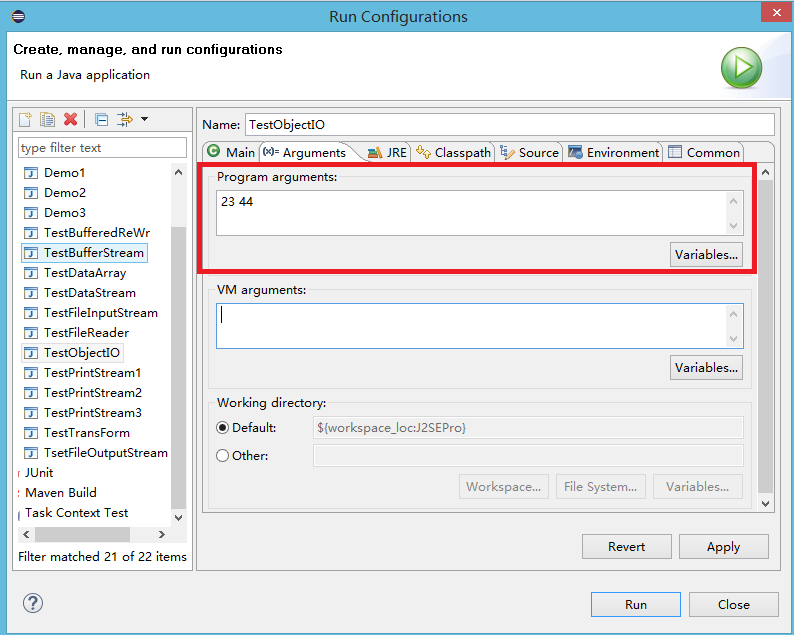Screen dimensions: 794x635
Task: Select Demo3 configuration
Action: tap(65, 213)
